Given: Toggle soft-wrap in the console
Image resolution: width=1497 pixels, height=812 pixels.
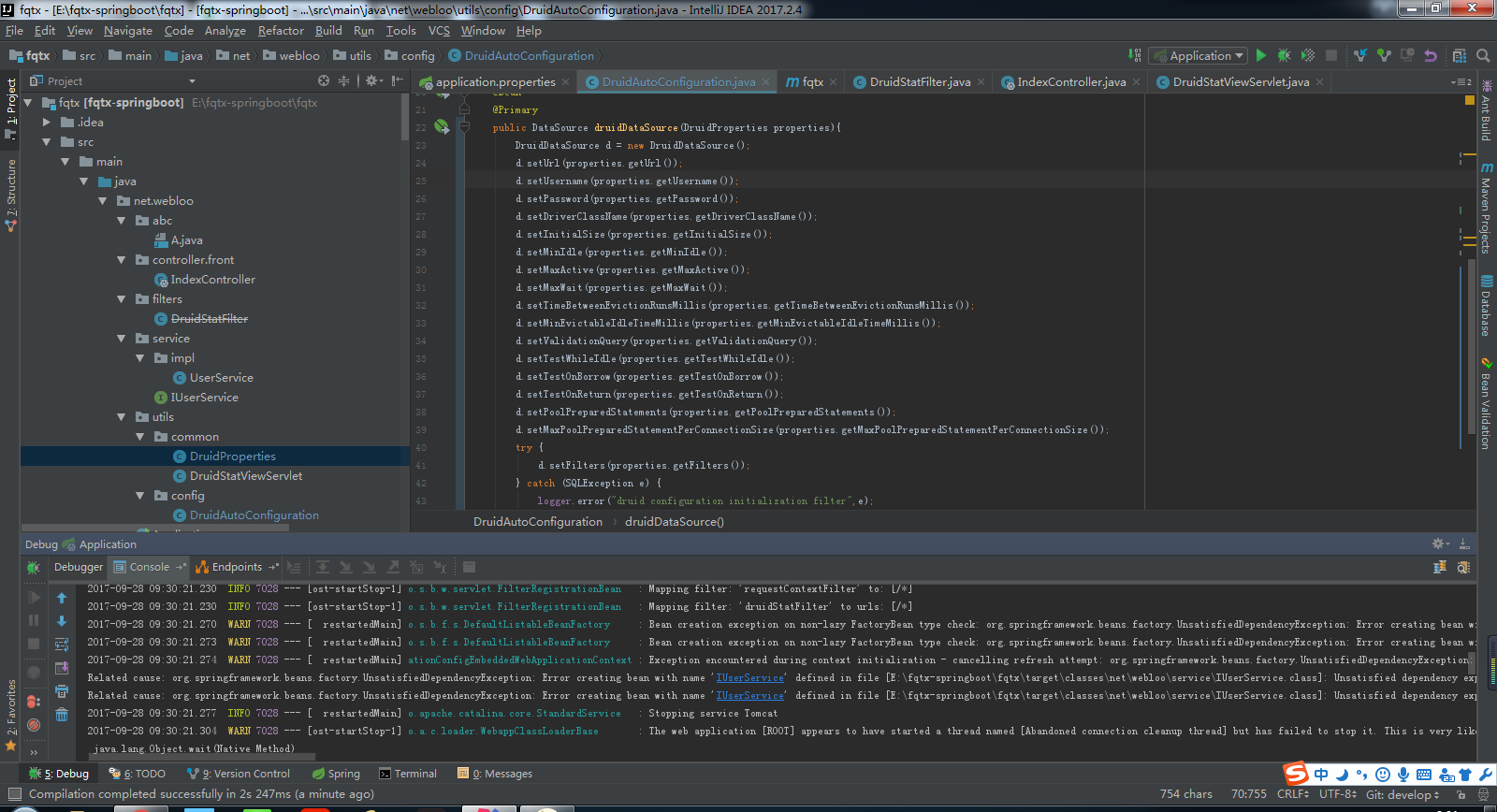Looking at the screenshot, I should [62, 645].
